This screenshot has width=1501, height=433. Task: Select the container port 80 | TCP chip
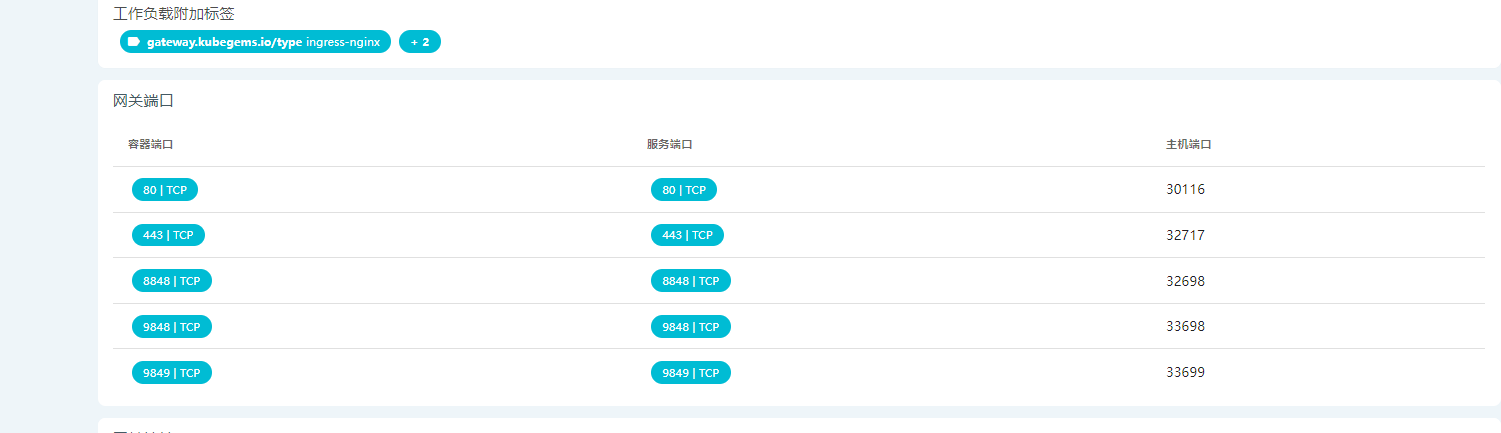(165, 190)
